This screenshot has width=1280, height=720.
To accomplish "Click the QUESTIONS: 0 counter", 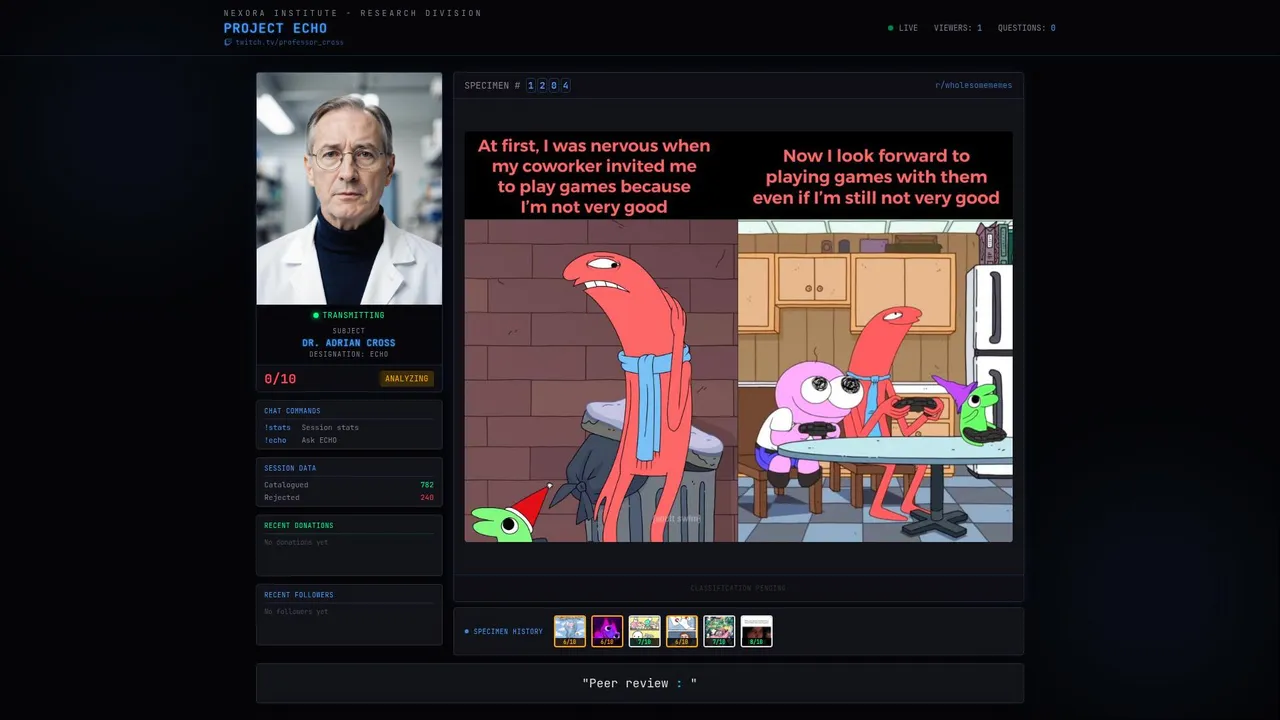I will point(1026,28).
